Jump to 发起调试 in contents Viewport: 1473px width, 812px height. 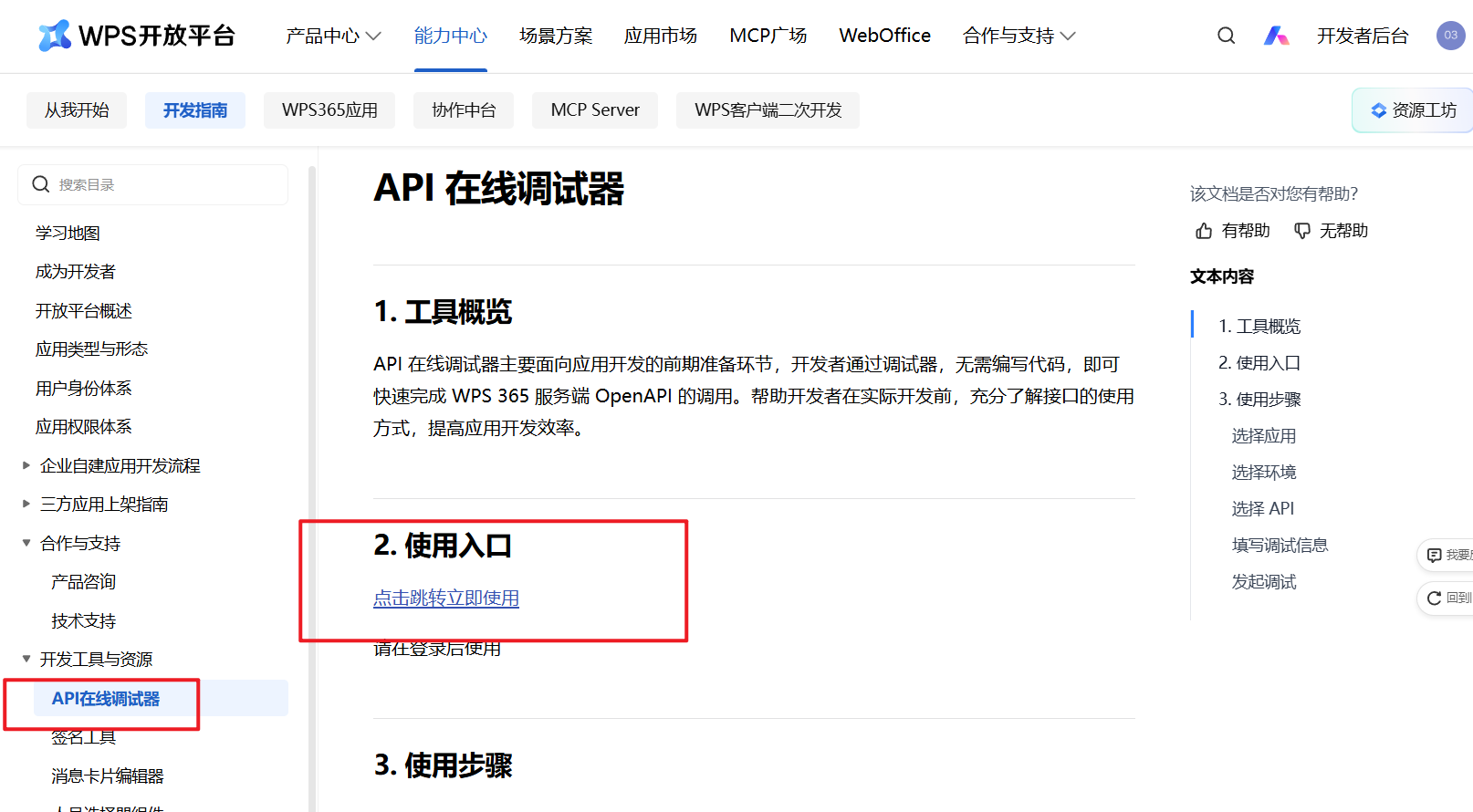[1264, 582]
